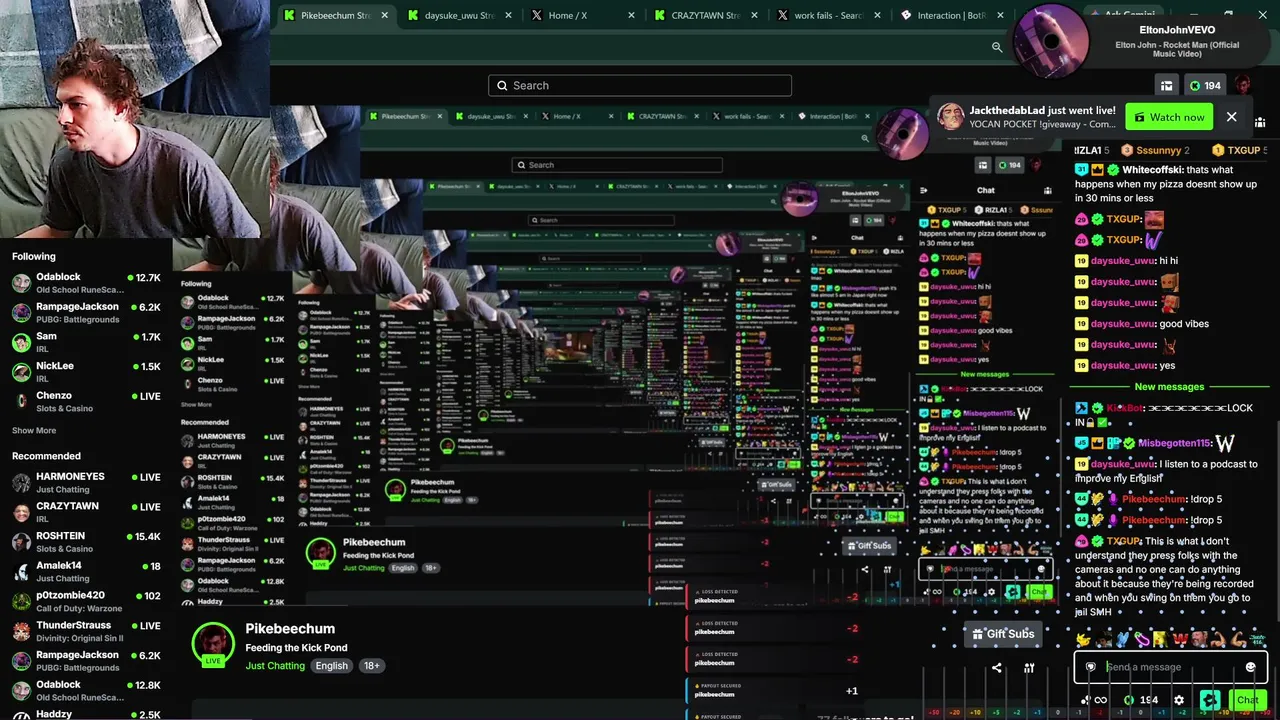Screen dimensions: 1280x720
Task: Open chat settings gear icon
Action: (1179, 700)
